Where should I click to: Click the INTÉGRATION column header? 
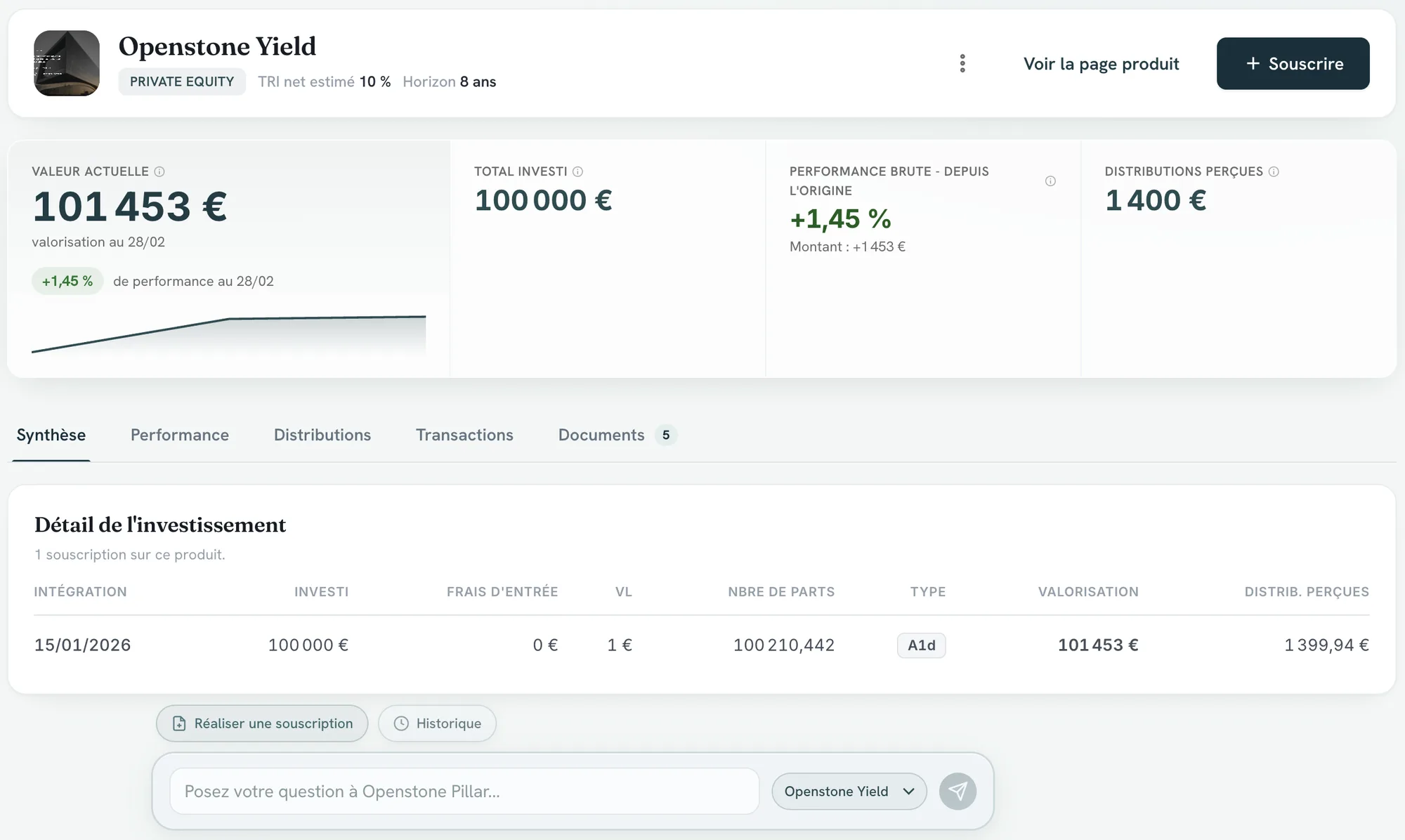(x=81, y=592)
